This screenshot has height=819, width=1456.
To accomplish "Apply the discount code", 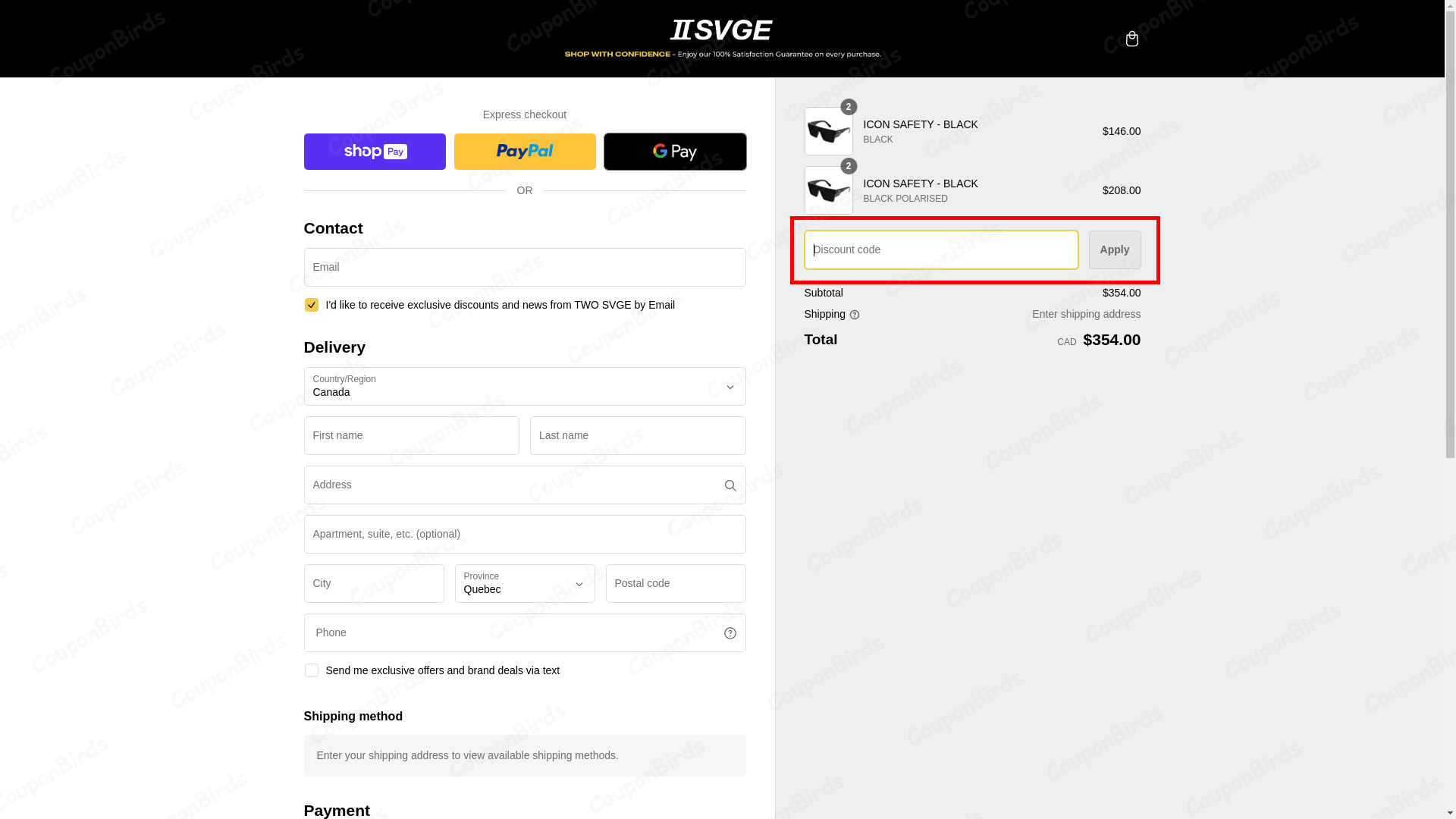I will pyautogui.click(x=1114, y=249).
